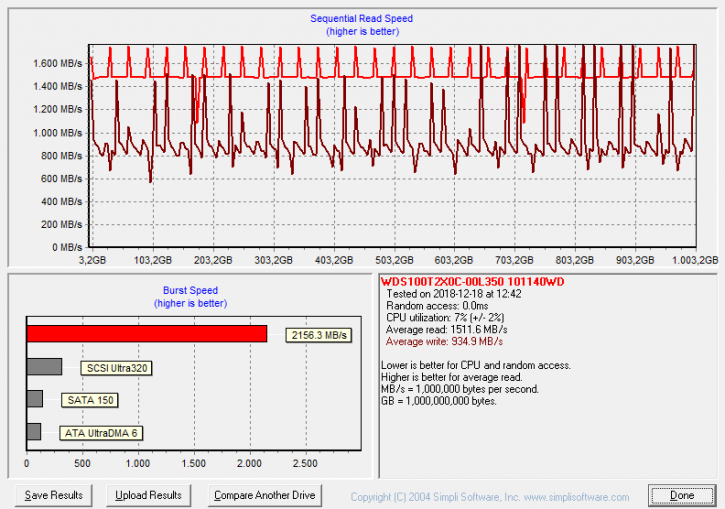Click the 'GB = 1,000,000,000 bytes' note
Image resolution: width=725 pixels, height=509 pixels.
[439, 401]
